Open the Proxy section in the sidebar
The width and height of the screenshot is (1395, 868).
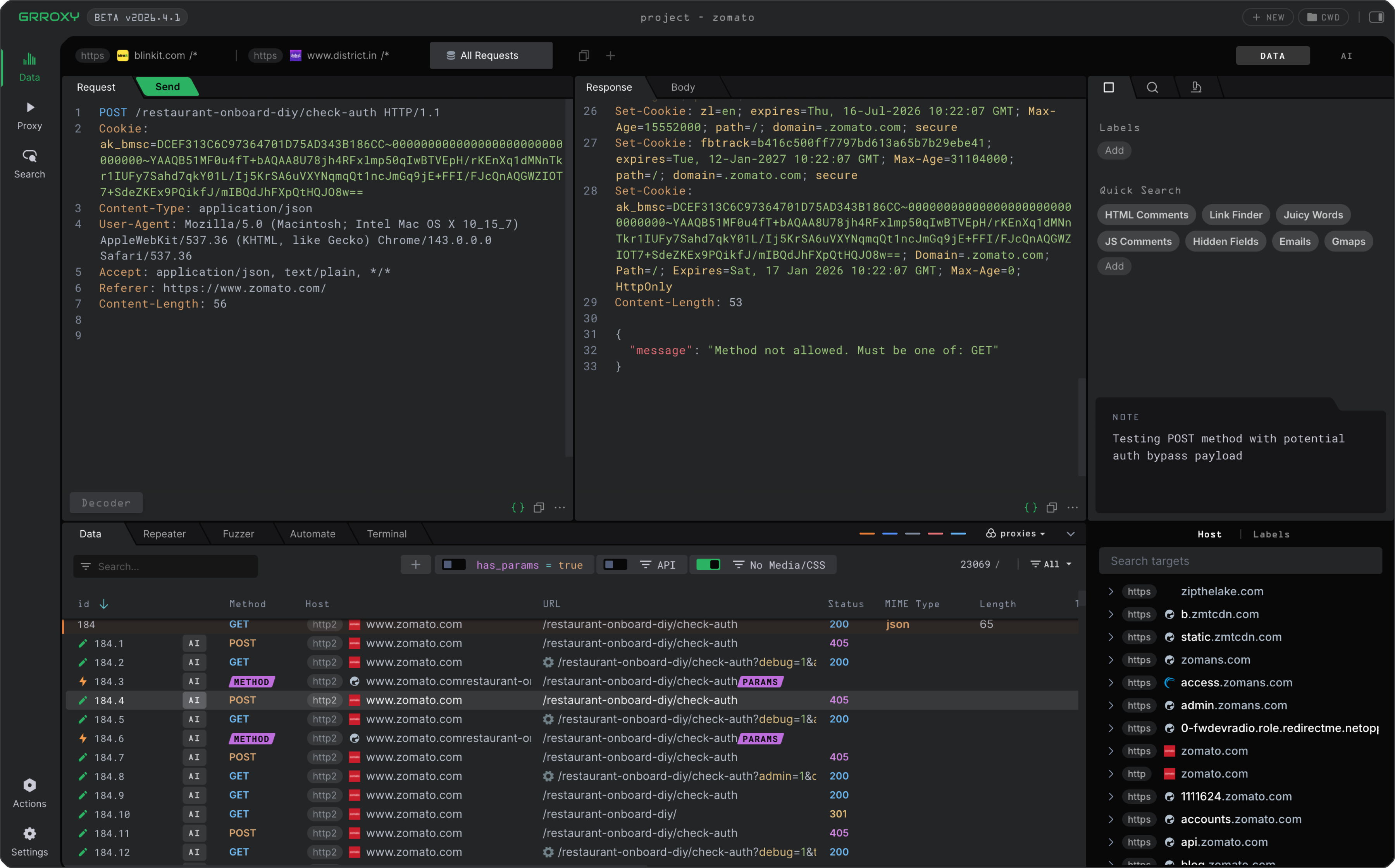[x=29, y=115]
